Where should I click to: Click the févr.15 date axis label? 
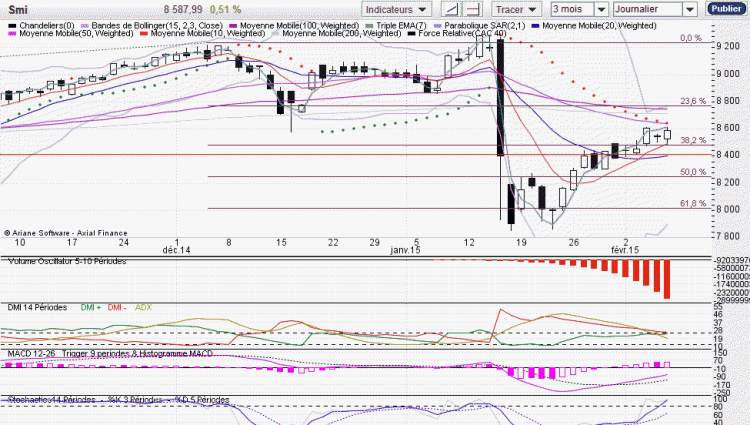(625, 250)
